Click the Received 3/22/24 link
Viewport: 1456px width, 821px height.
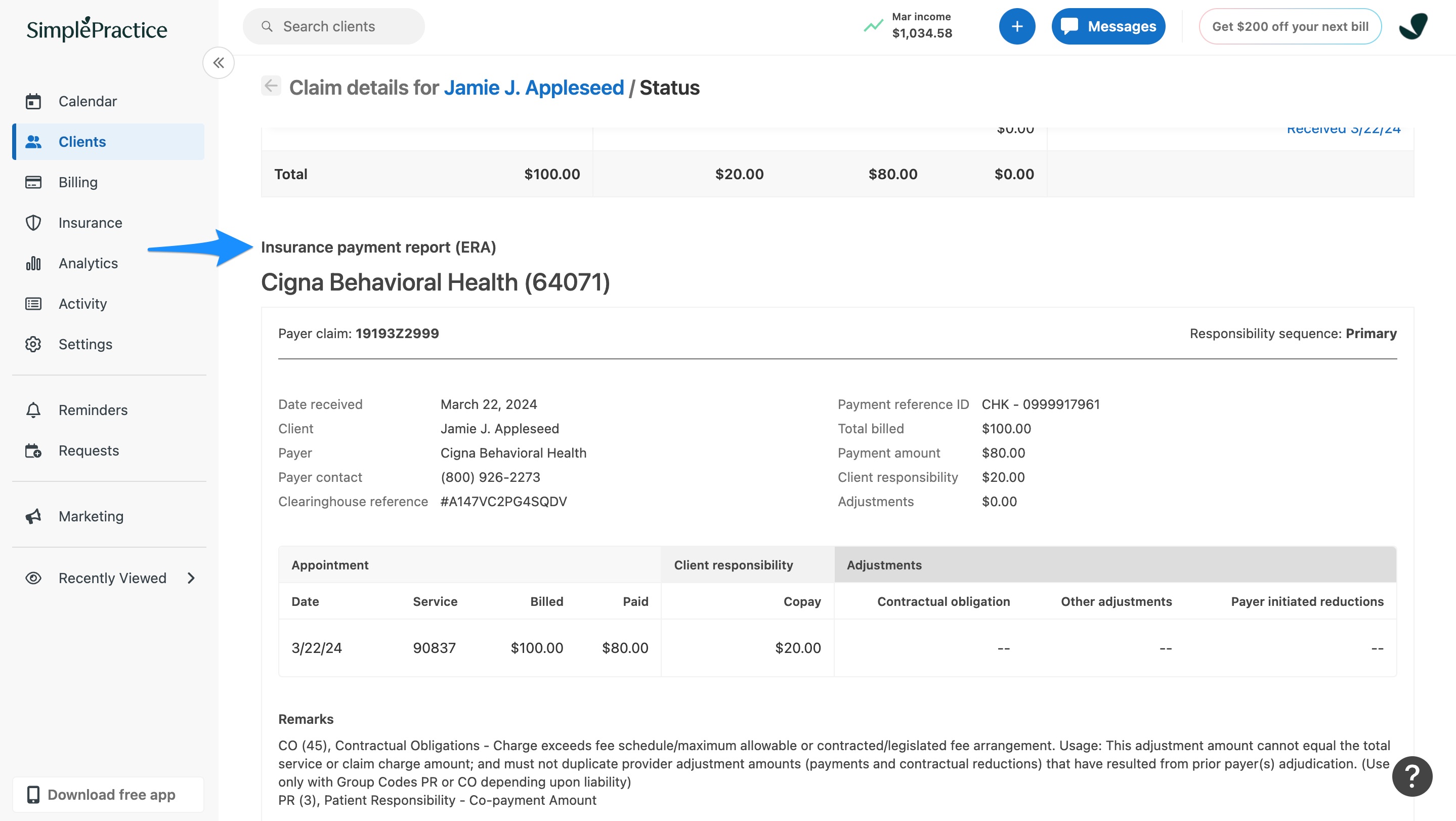(1344, 130)
